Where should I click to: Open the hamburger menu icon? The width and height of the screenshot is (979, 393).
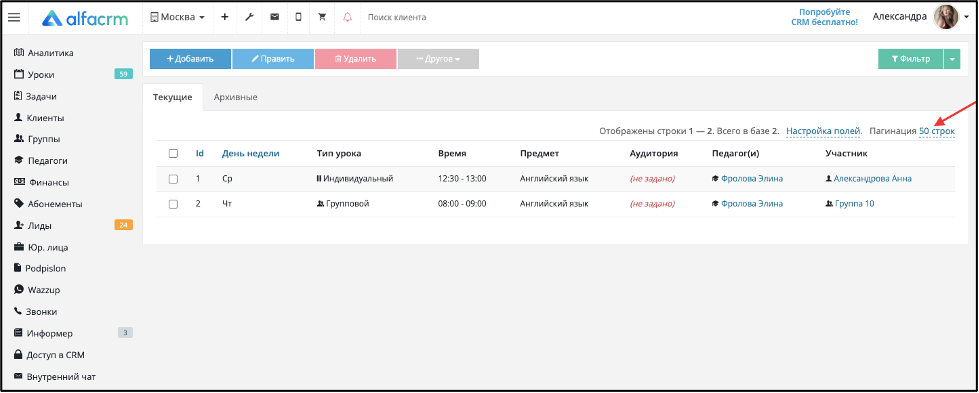click(14, 17)
